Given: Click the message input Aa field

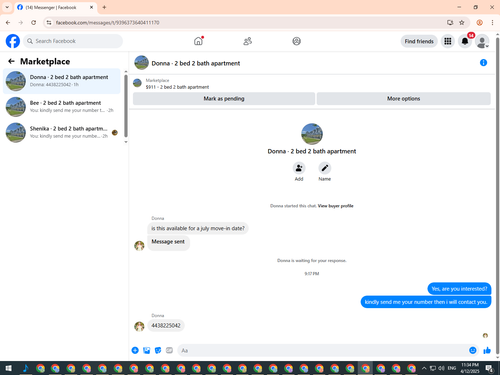Looking at the screenshot, I should (x=323, y=350).
